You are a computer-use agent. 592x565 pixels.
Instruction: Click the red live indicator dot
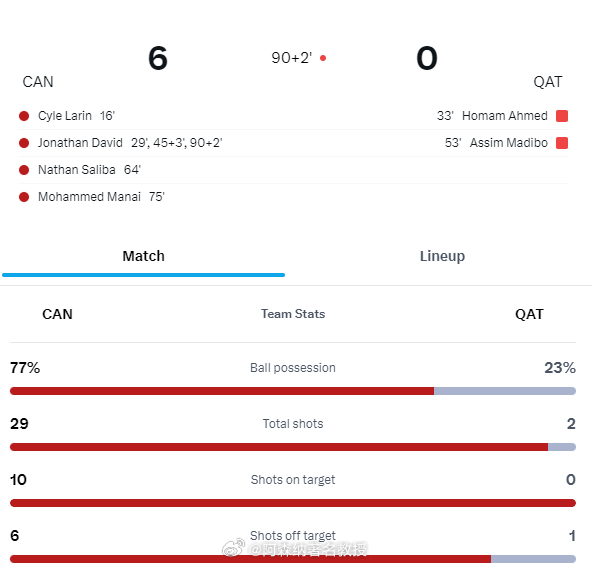point(323,58)
